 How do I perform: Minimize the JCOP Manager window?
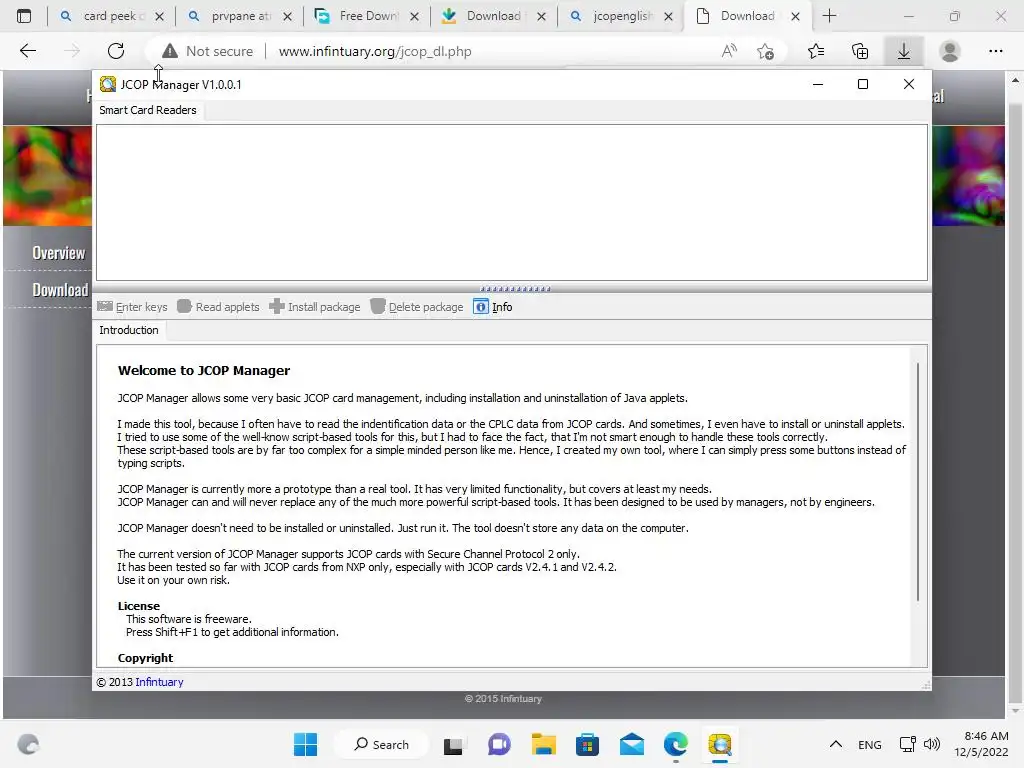(818, 84)
